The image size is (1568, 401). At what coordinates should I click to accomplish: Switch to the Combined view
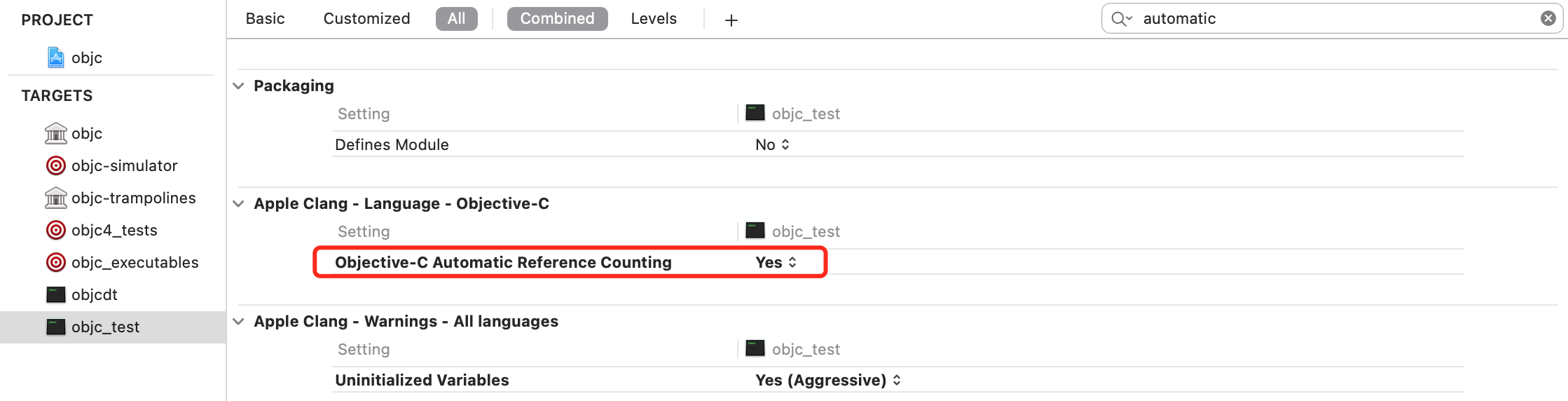click(x=558, y=19)
